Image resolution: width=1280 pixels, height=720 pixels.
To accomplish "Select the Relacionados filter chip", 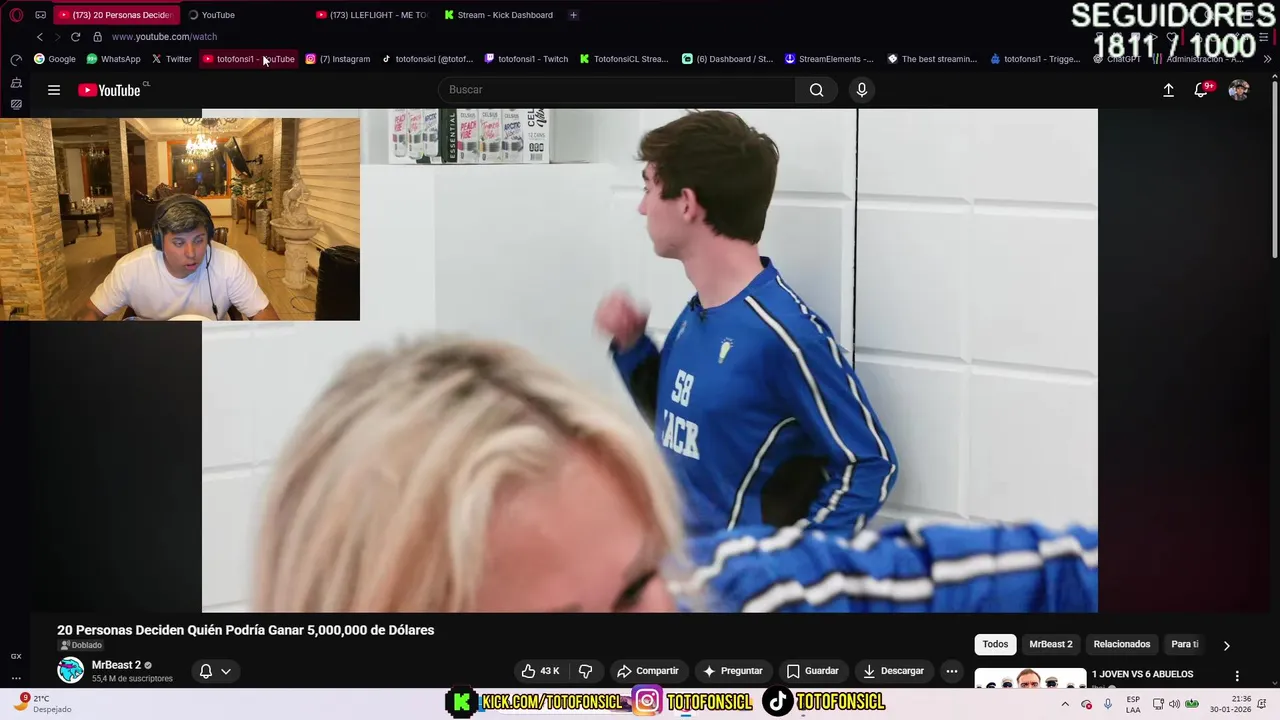I will (x=1122, y=644).
